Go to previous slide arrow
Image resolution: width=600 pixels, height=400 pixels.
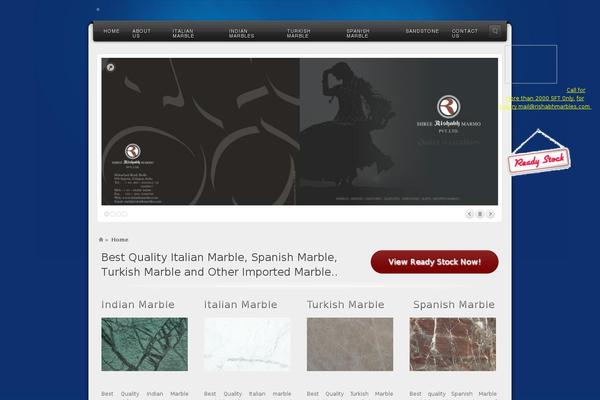pyautogui.click(x=470, y=214)
